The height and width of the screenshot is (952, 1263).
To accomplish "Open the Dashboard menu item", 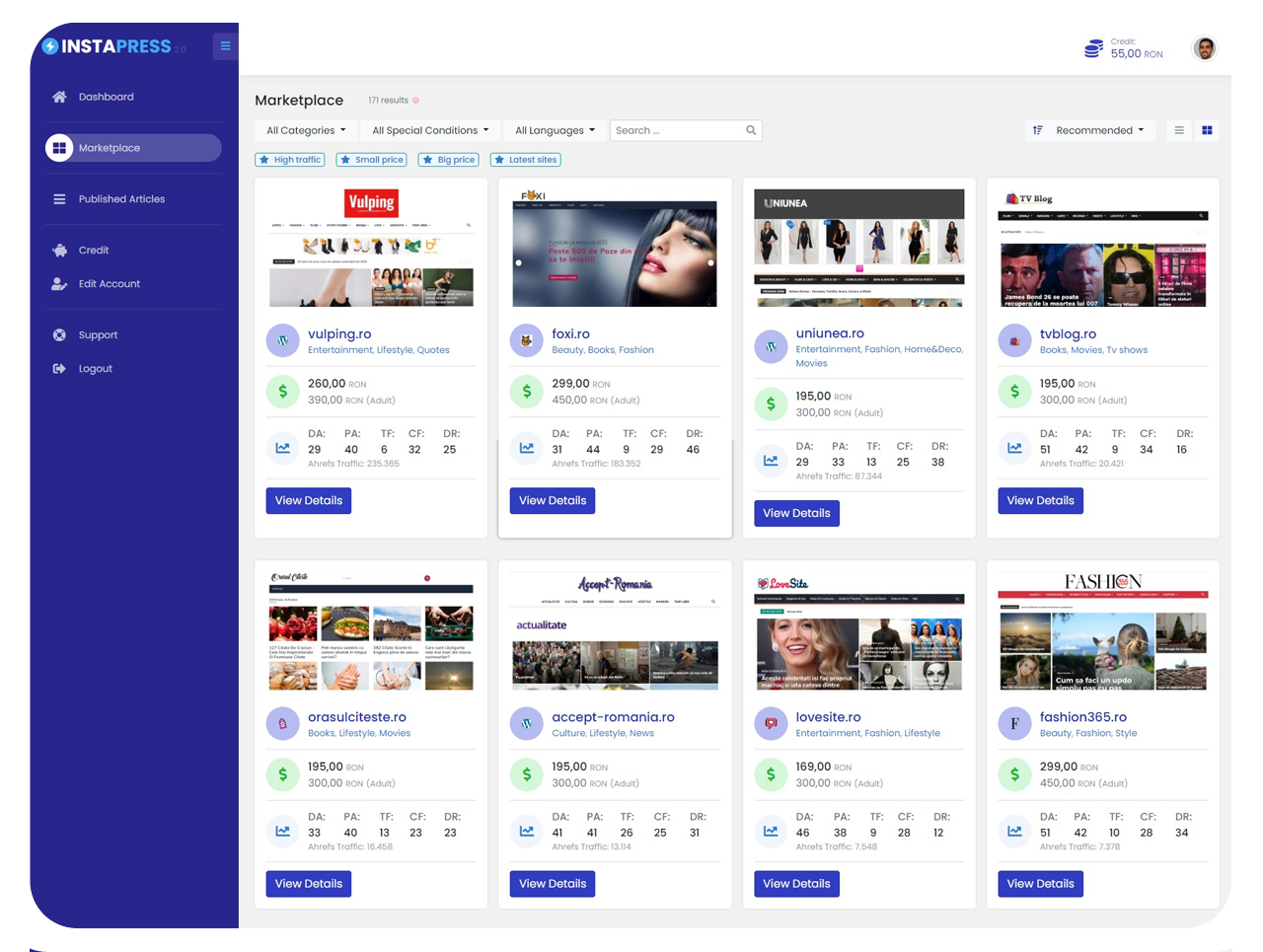I will [106, 97].
